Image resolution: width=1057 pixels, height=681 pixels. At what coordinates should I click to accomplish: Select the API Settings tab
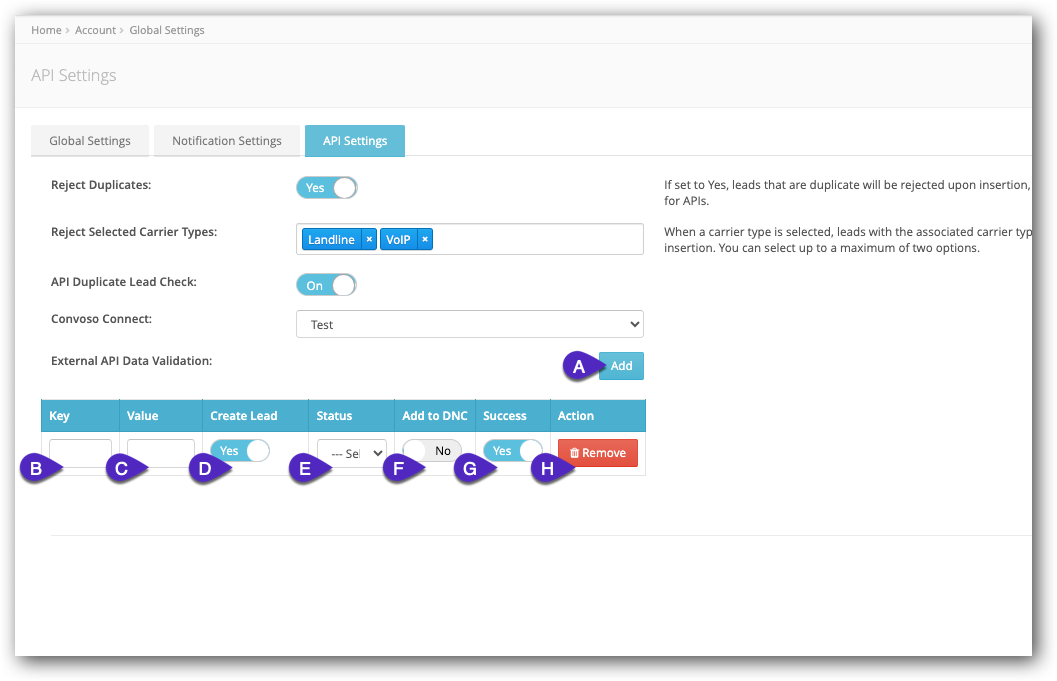pos(354,140)
